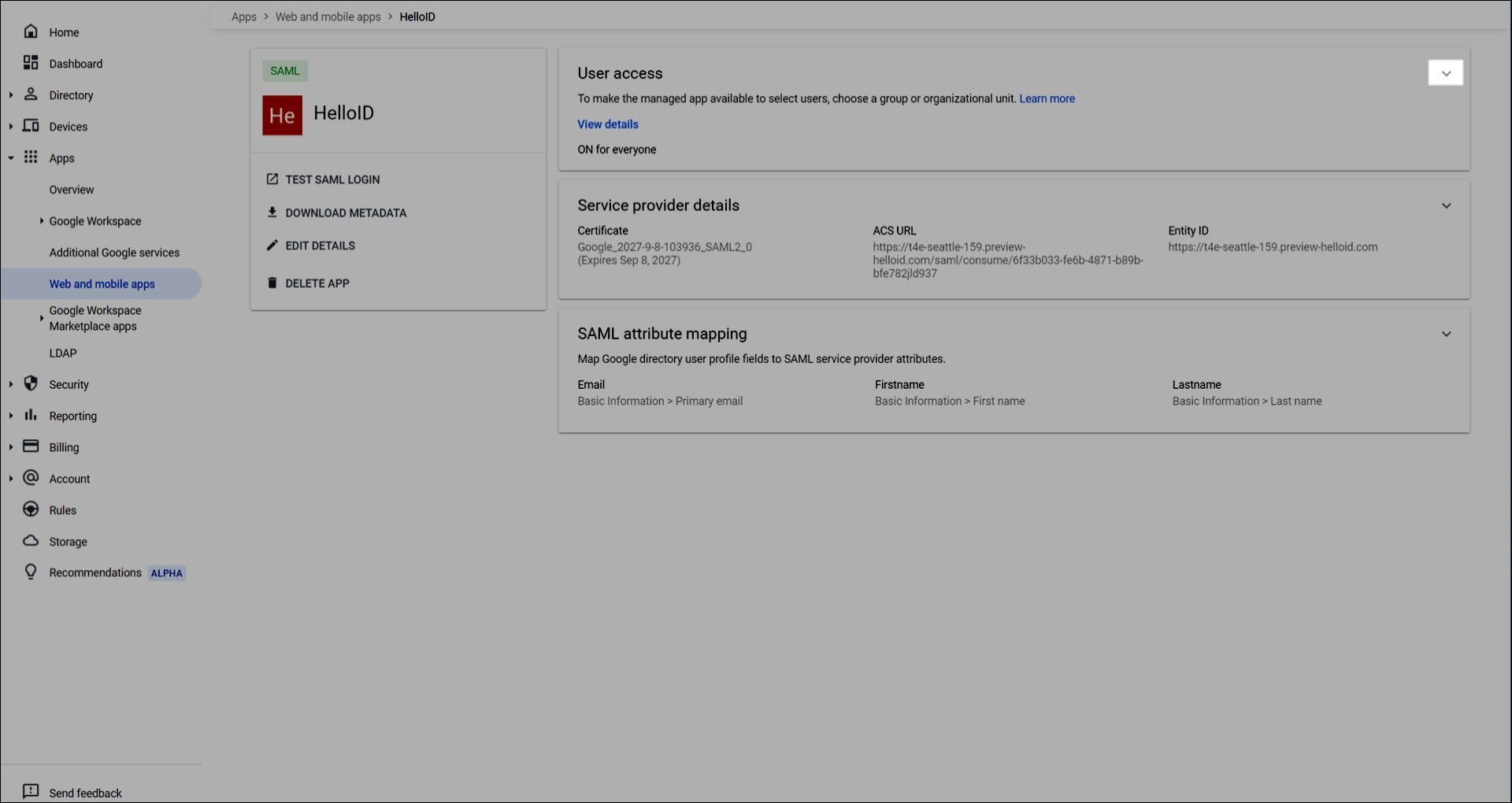Click the green SAML badge
The width and height of the screenshot is (1512, 803).
[x=285, y=71]
